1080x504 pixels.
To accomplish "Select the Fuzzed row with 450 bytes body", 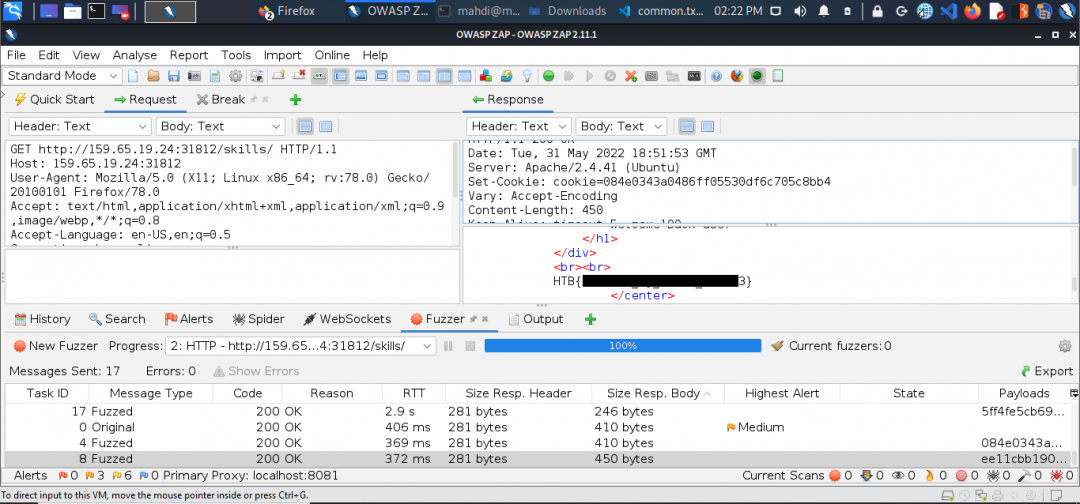I will point(540,459).
